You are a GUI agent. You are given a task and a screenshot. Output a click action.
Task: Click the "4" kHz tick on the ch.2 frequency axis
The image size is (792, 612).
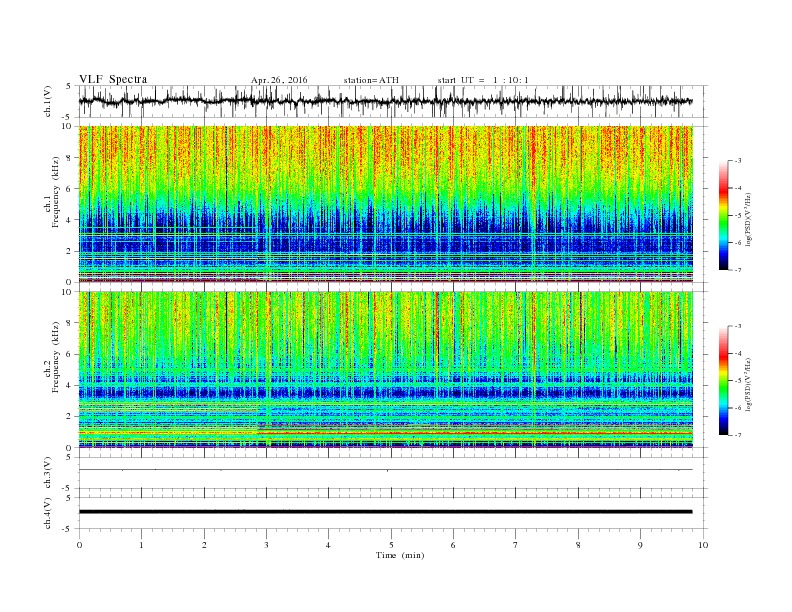coord(69,385)
